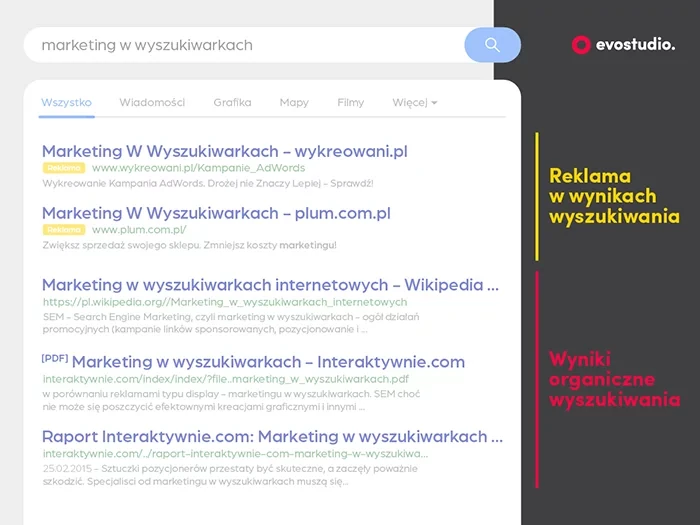This screenshot has width=700, height=525.
Task: Click the magnifying glass search button
Action: tap(492, 45)
